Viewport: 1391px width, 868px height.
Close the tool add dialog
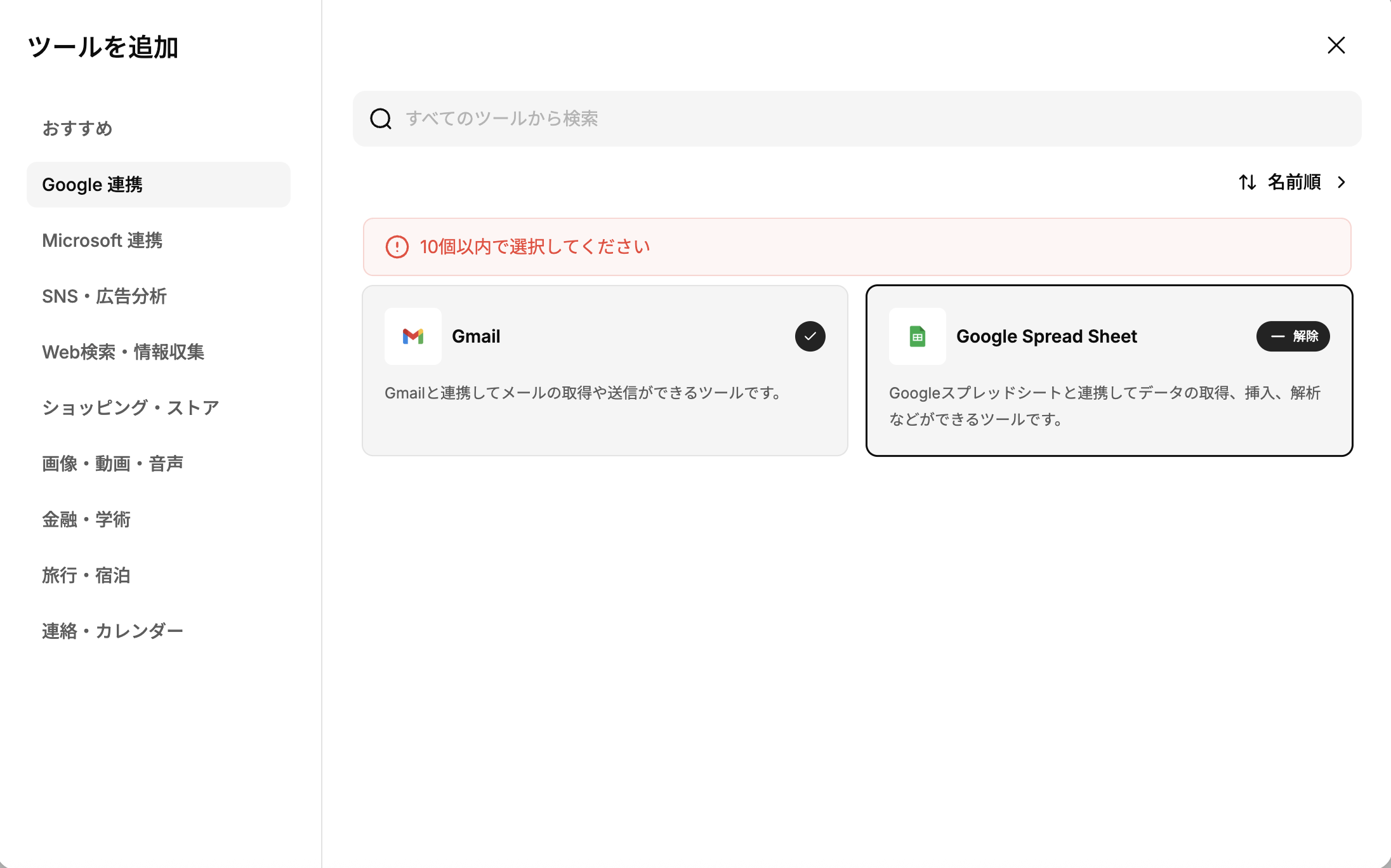[1336, 45]
